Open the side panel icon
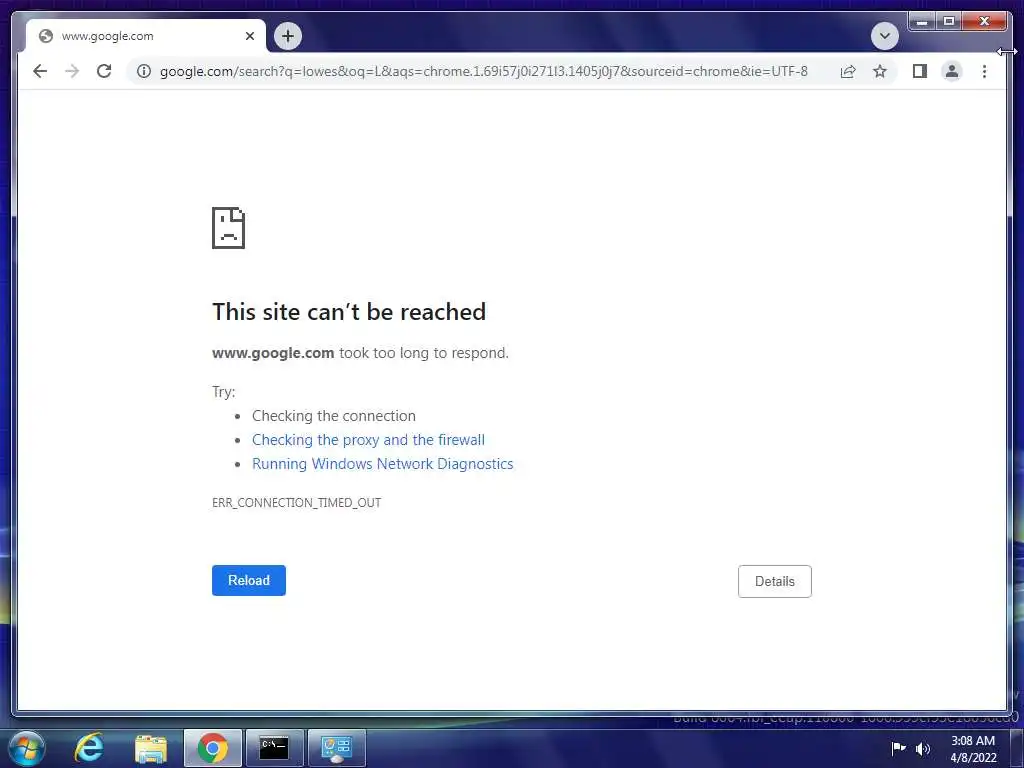This screenshot has width=1024, height=768. (920, 71)
